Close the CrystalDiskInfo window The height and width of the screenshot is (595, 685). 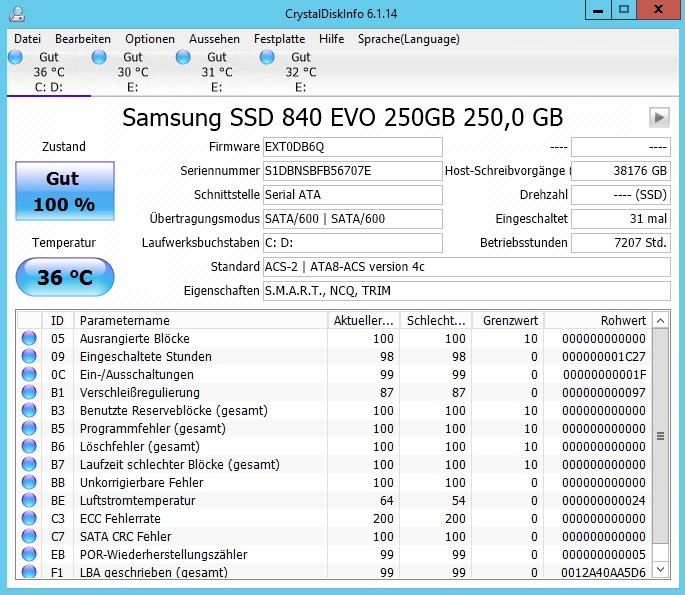pyautogui.click(x=658, y=10)
